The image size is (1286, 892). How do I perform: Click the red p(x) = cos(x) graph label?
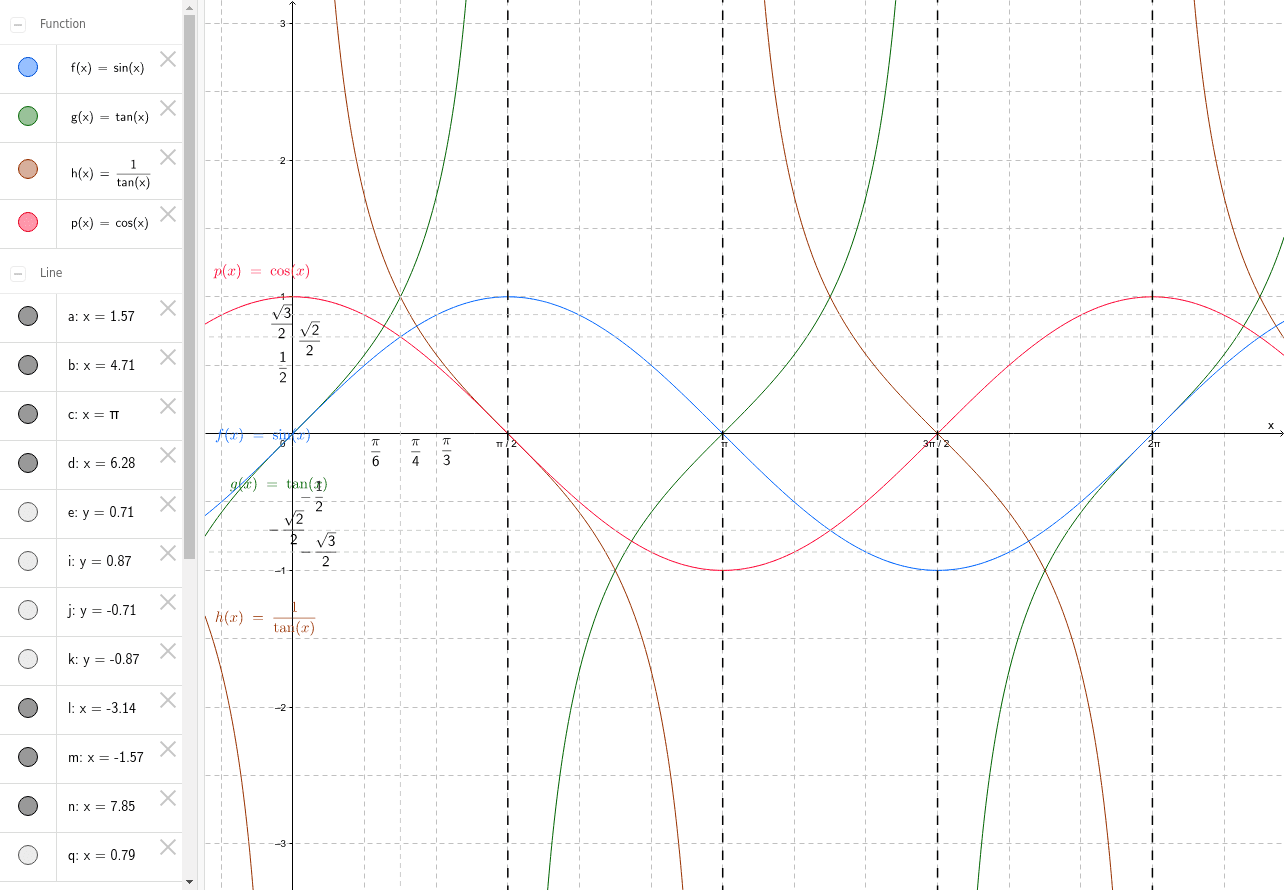coord(262,271)
